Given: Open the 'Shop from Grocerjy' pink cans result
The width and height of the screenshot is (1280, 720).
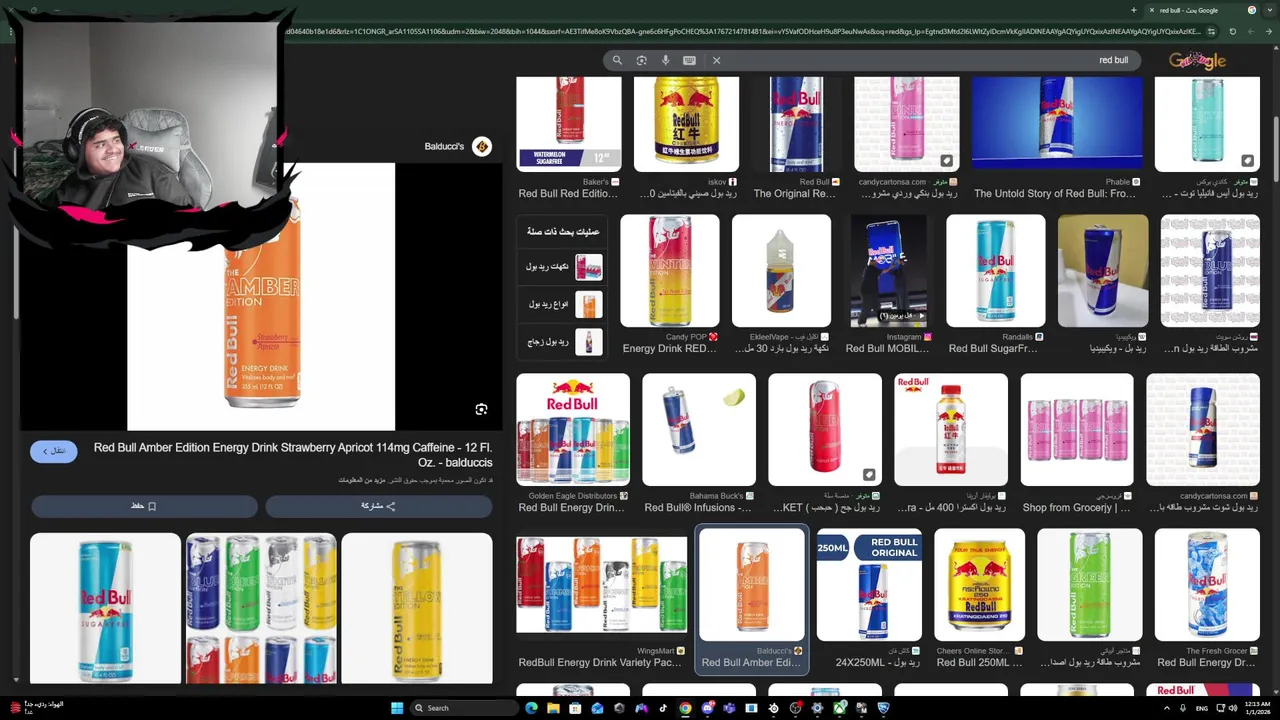Looking at the screenshot, I should click(1077, 444).
